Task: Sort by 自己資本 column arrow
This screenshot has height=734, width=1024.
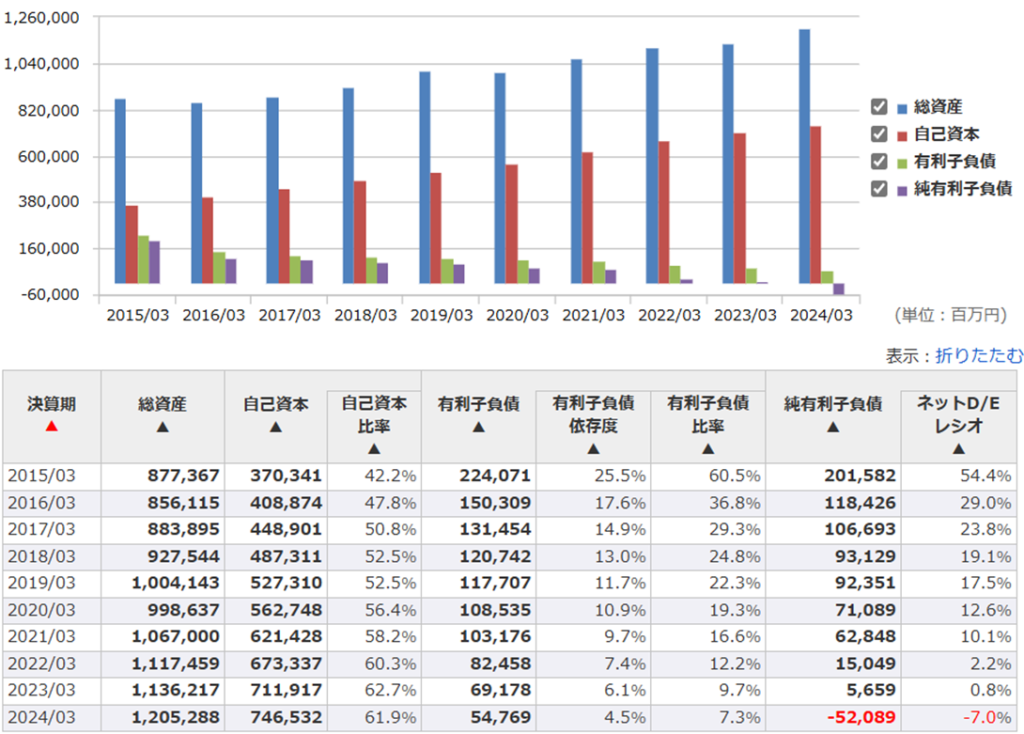Action: [276, 427]
